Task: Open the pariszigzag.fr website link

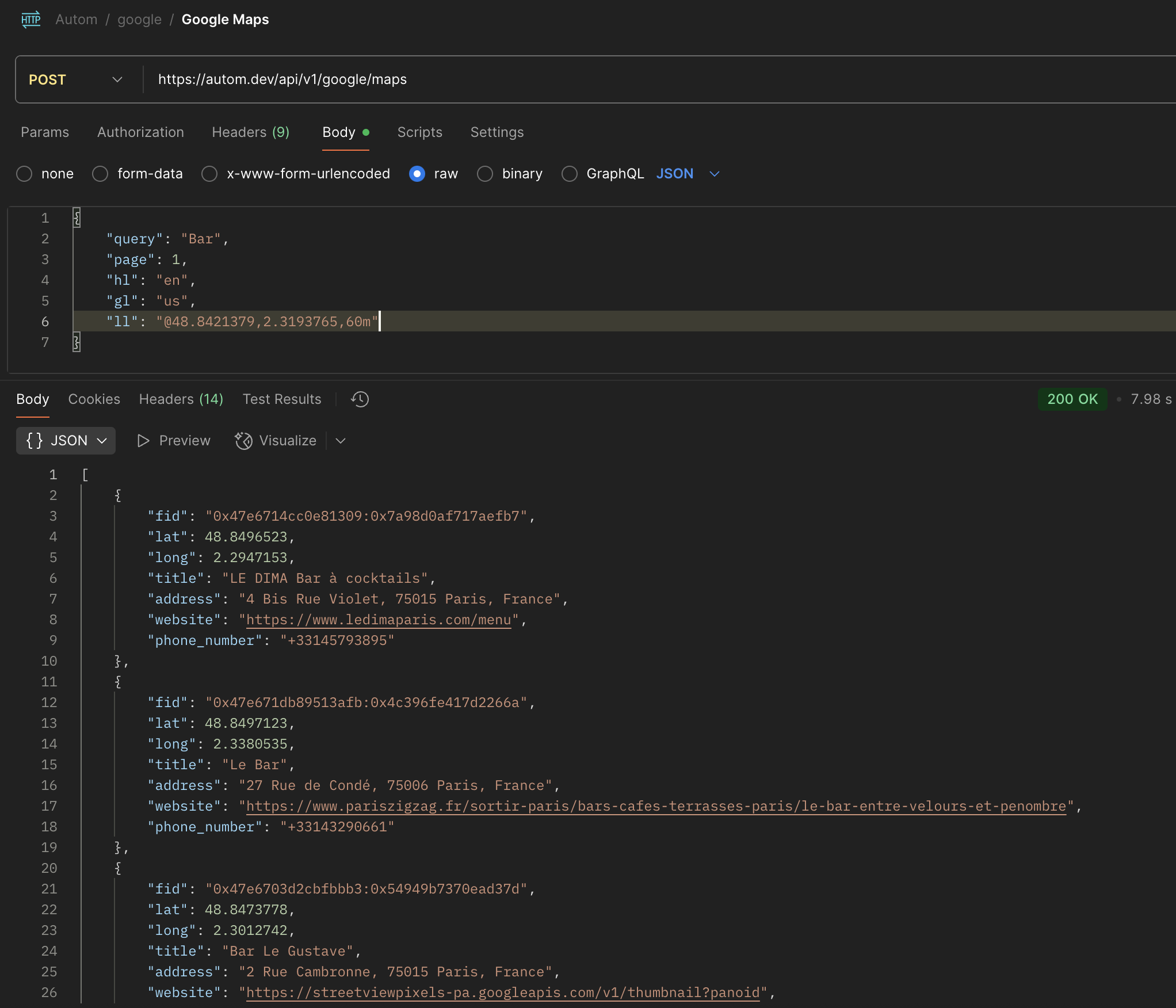Action: [655, 807]
